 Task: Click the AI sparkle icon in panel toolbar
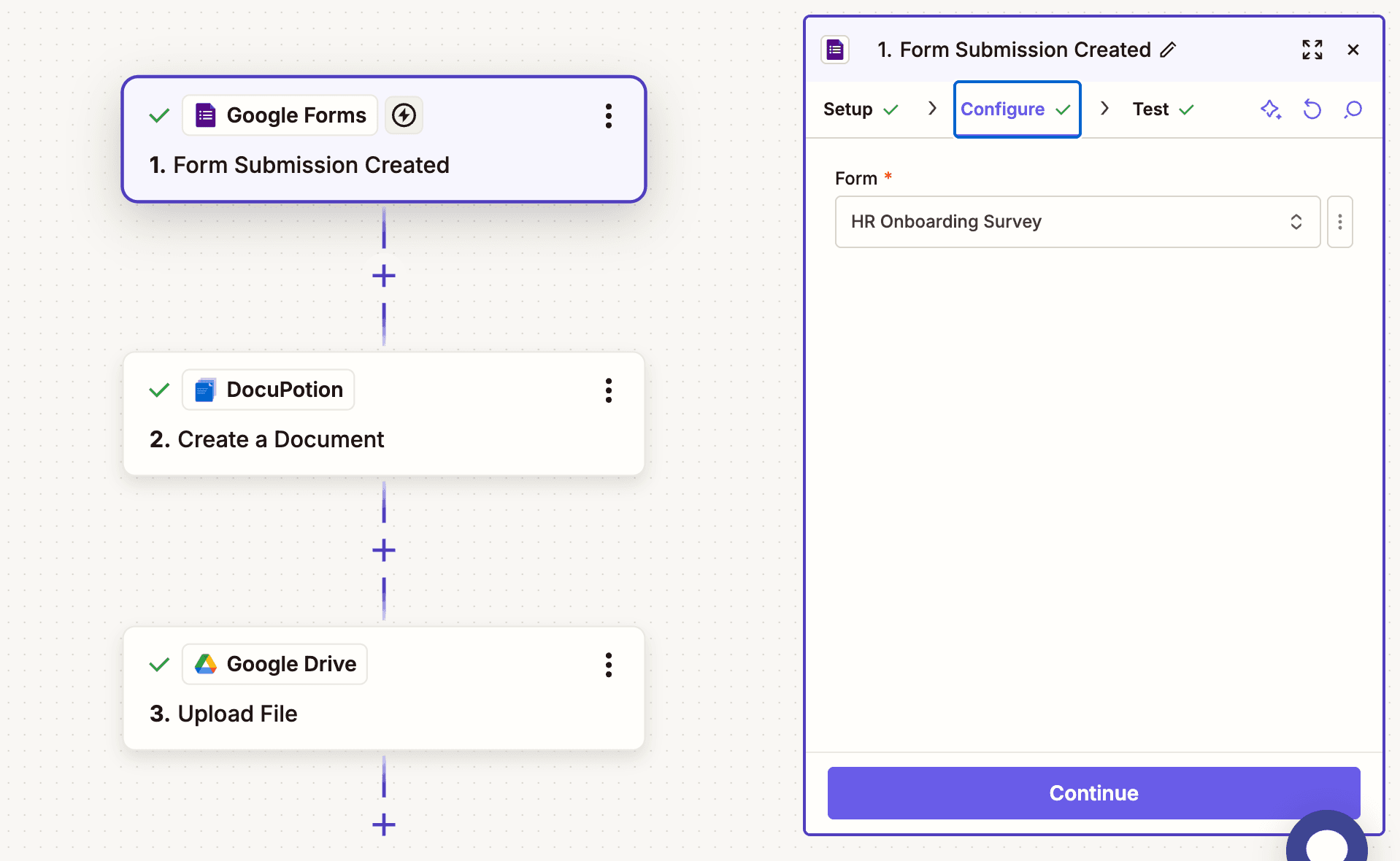(1271, 109)
